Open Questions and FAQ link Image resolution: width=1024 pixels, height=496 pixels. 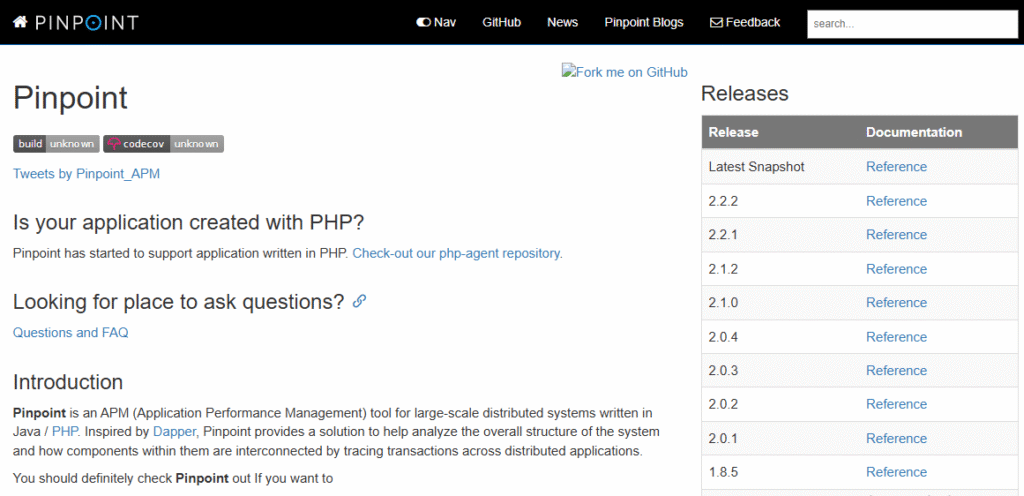click(x=70, y=333)
